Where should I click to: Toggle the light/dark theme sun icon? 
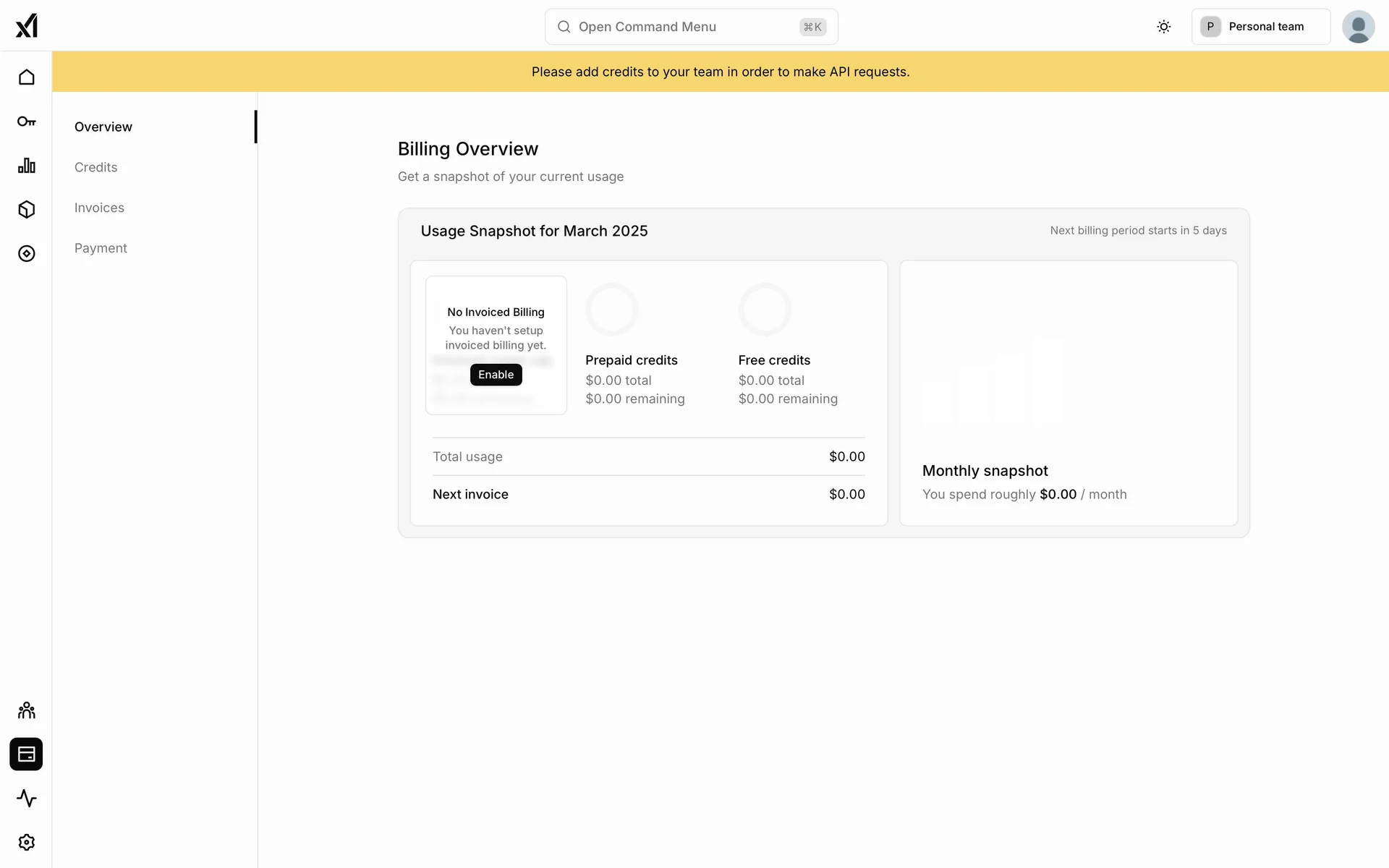point(1163,27)
